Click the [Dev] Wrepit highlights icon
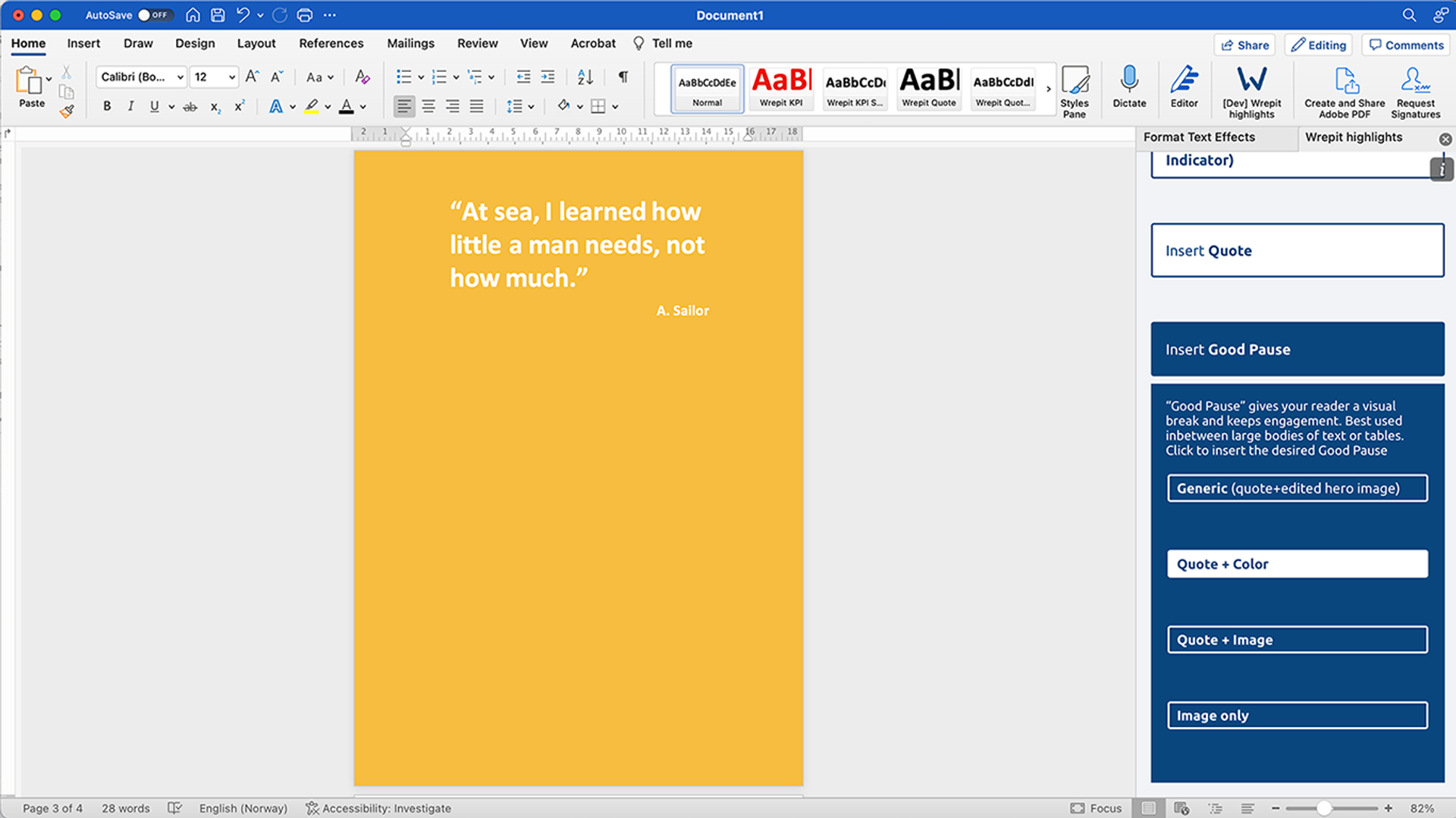The width and height of the screenshot is (1456, 818). (x=1252, y=89)
